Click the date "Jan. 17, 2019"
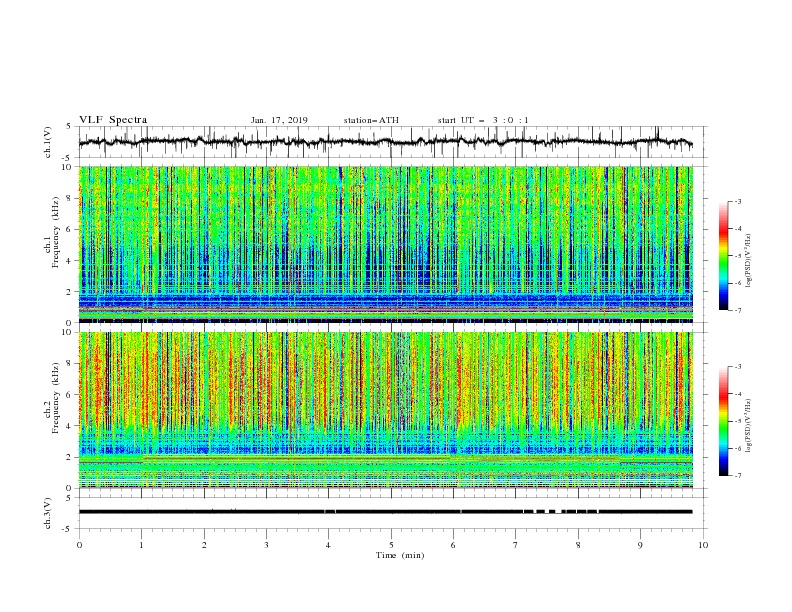Image resolution: width=792 pixels, height=612 pixels. coord(279,120)
